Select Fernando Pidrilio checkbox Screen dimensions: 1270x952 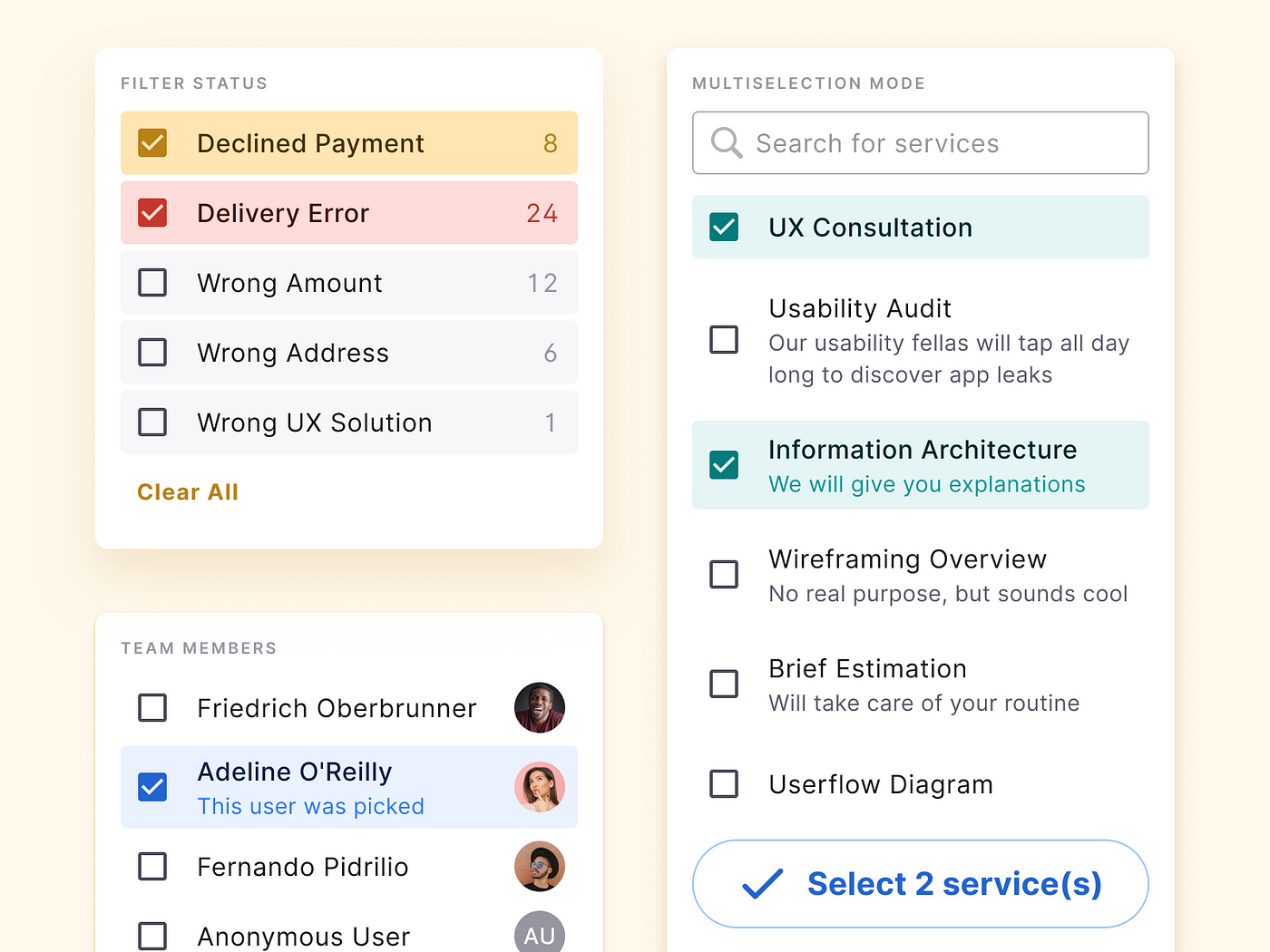(152, 867)
